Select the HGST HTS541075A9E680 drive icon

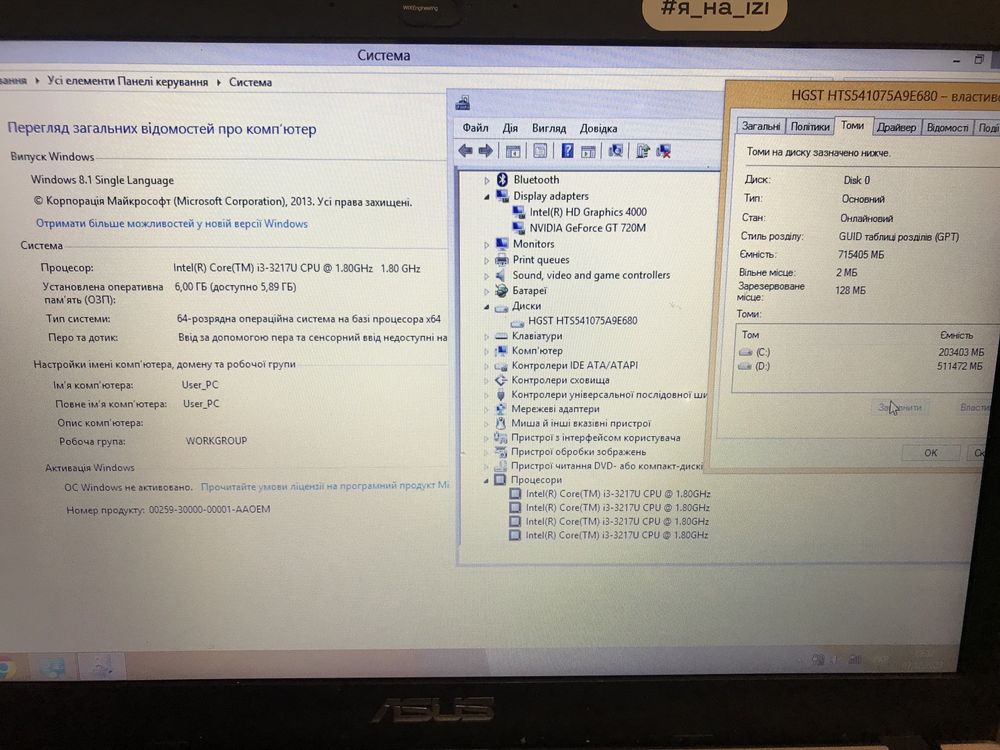(x=517, y=321)
